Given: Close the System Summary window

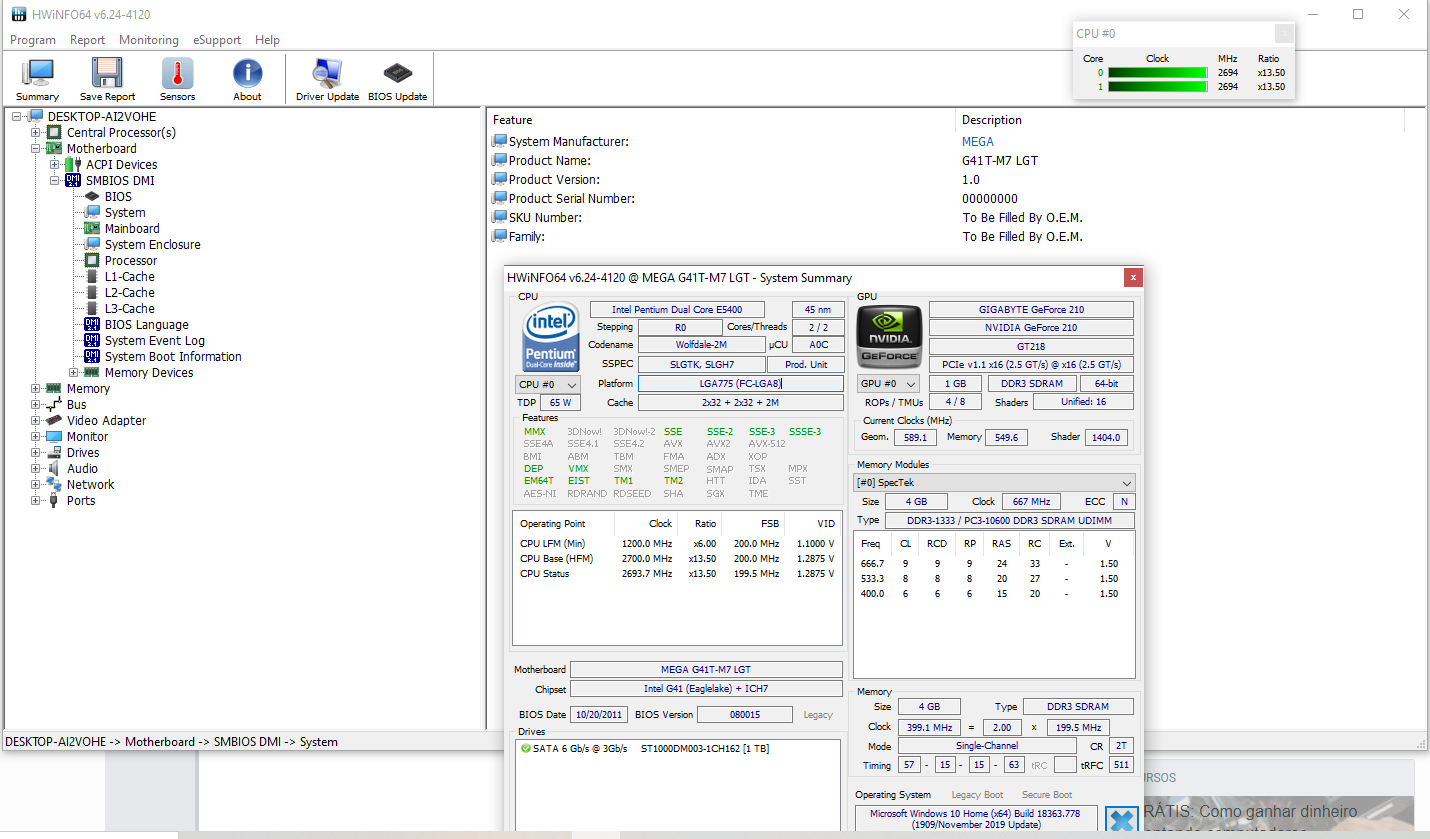Looking at the screenshot, I should (1133, 277).
